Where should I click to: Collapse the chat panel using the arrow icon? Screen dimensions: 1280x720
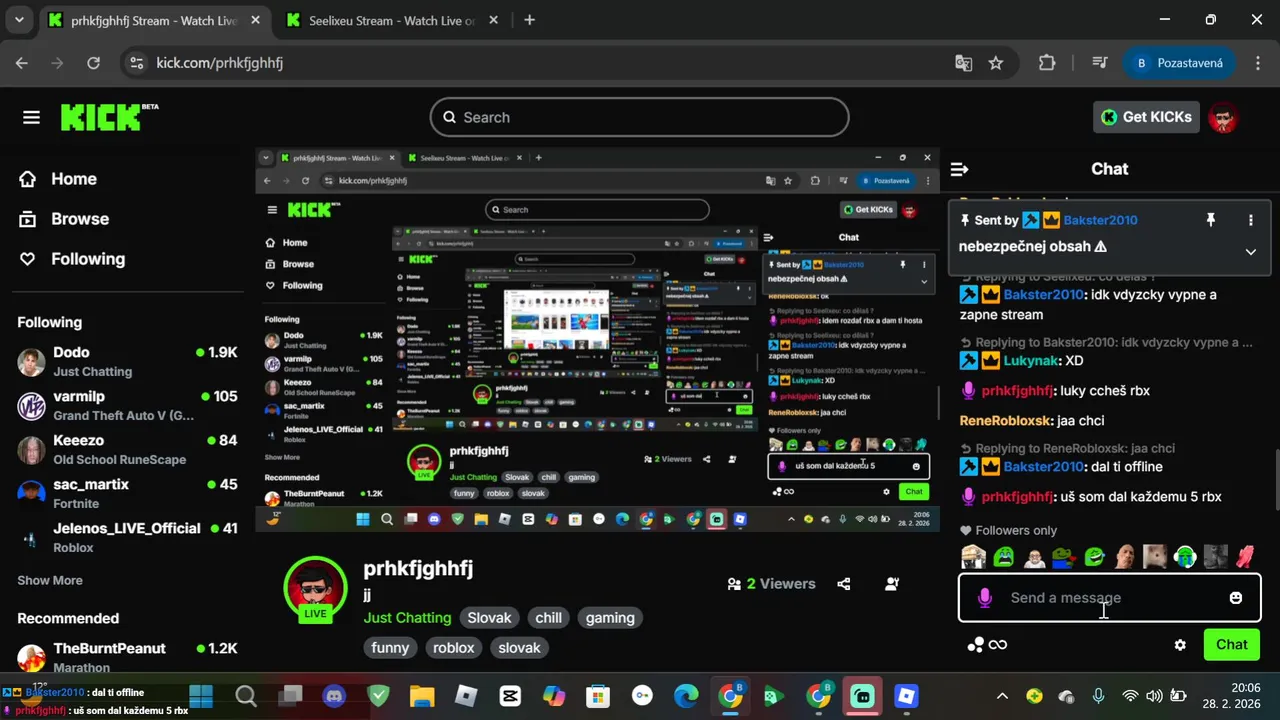pos(959,169)
